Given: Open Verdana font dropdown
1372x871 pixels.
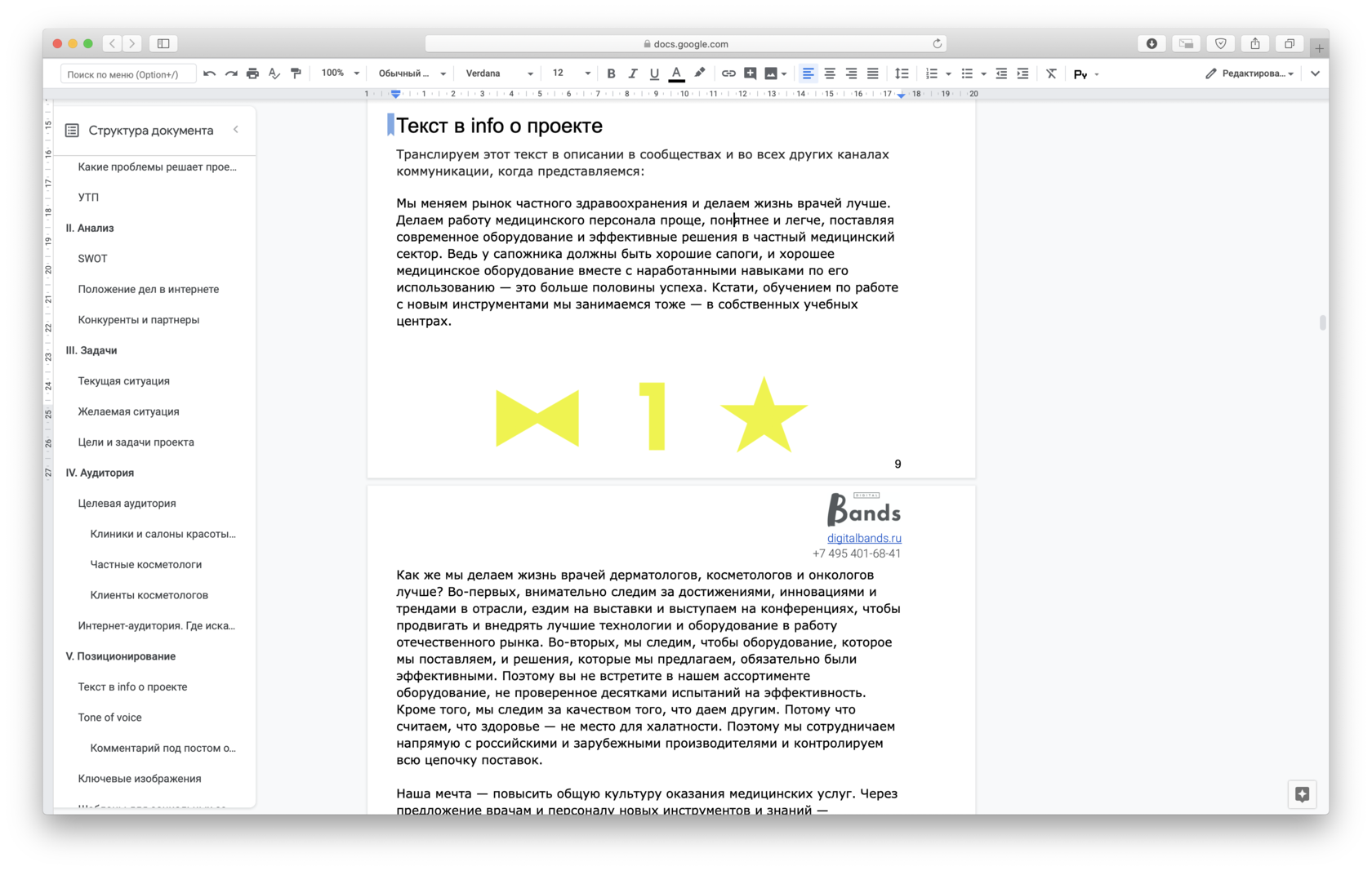Looking at the screenshot, I should point(499,73).
